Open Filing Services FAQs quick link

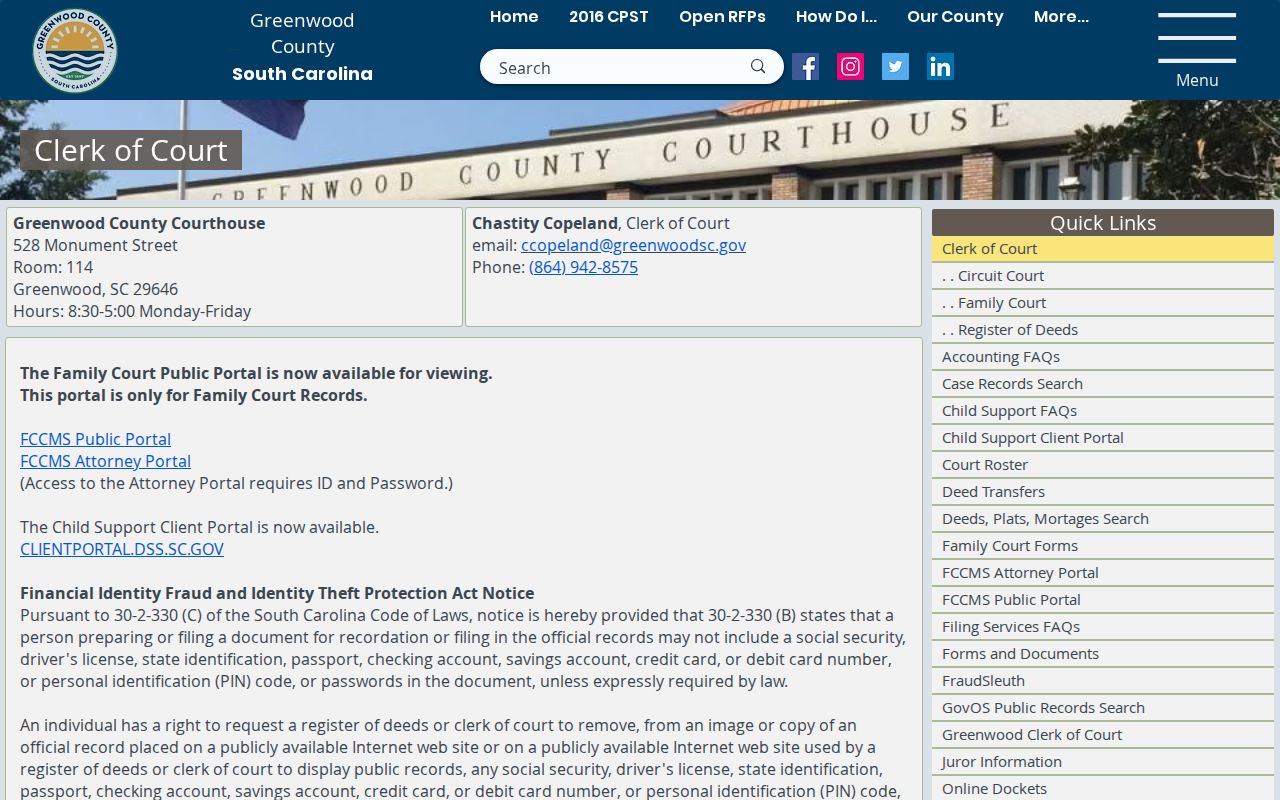[x=1103, y=627]
